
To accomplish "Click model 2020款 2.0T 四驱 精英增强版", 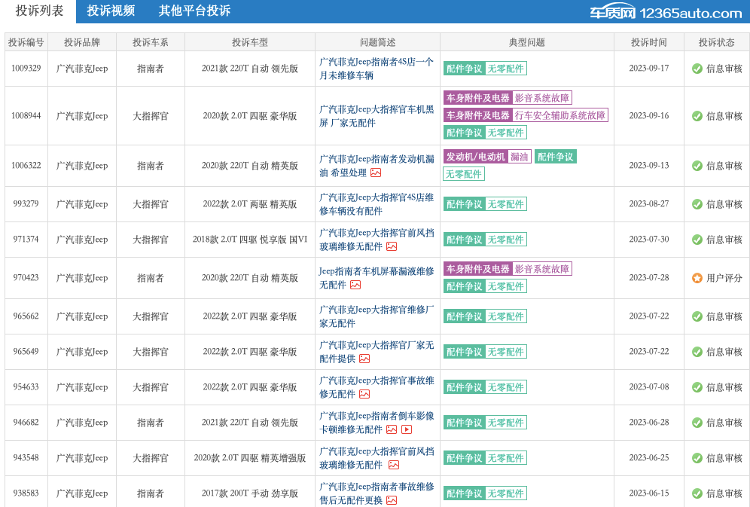I will 250,458.
